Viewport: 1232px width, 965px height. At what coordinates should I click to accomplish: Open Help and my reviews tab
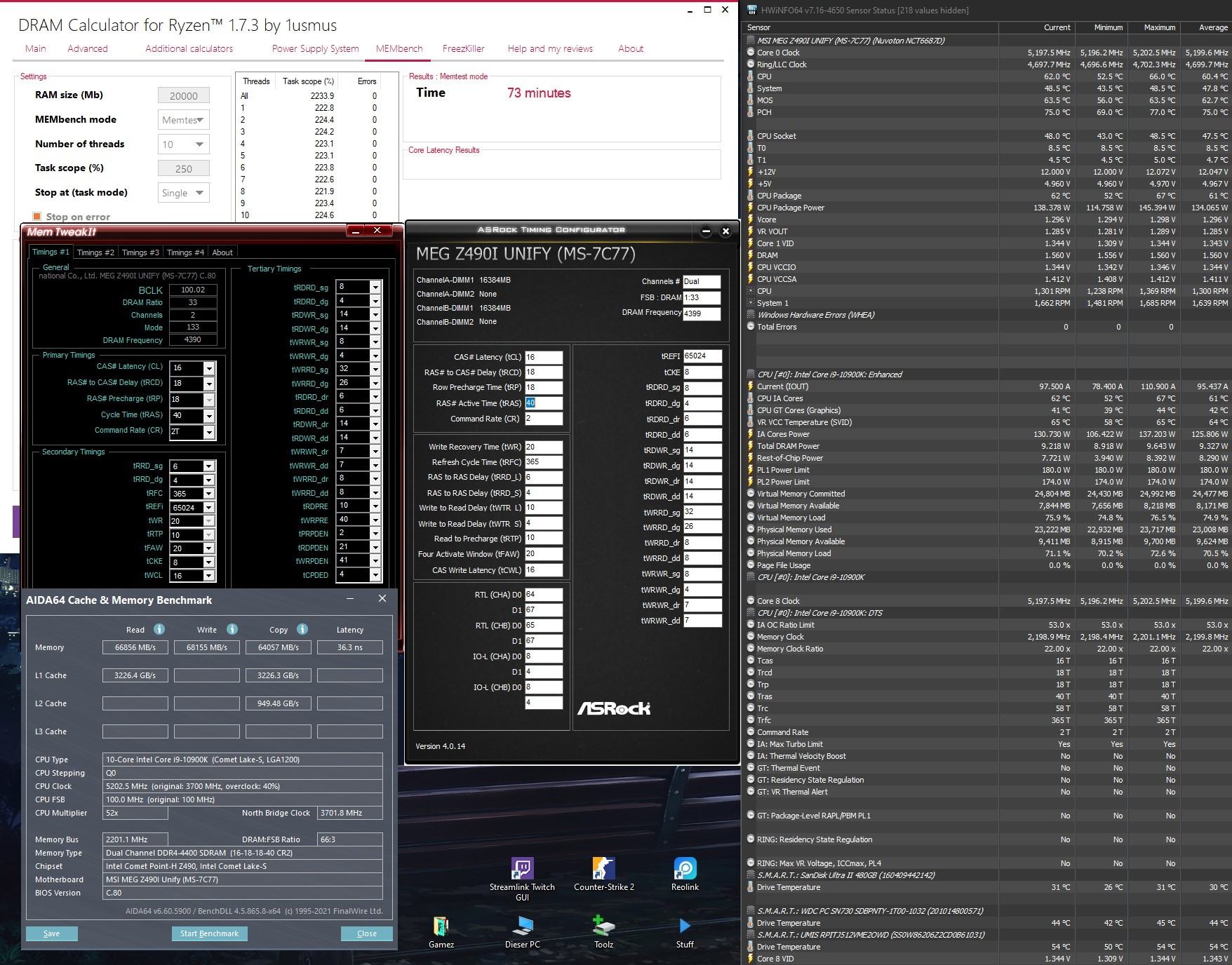pyautogui.click(x=550, y=48)
